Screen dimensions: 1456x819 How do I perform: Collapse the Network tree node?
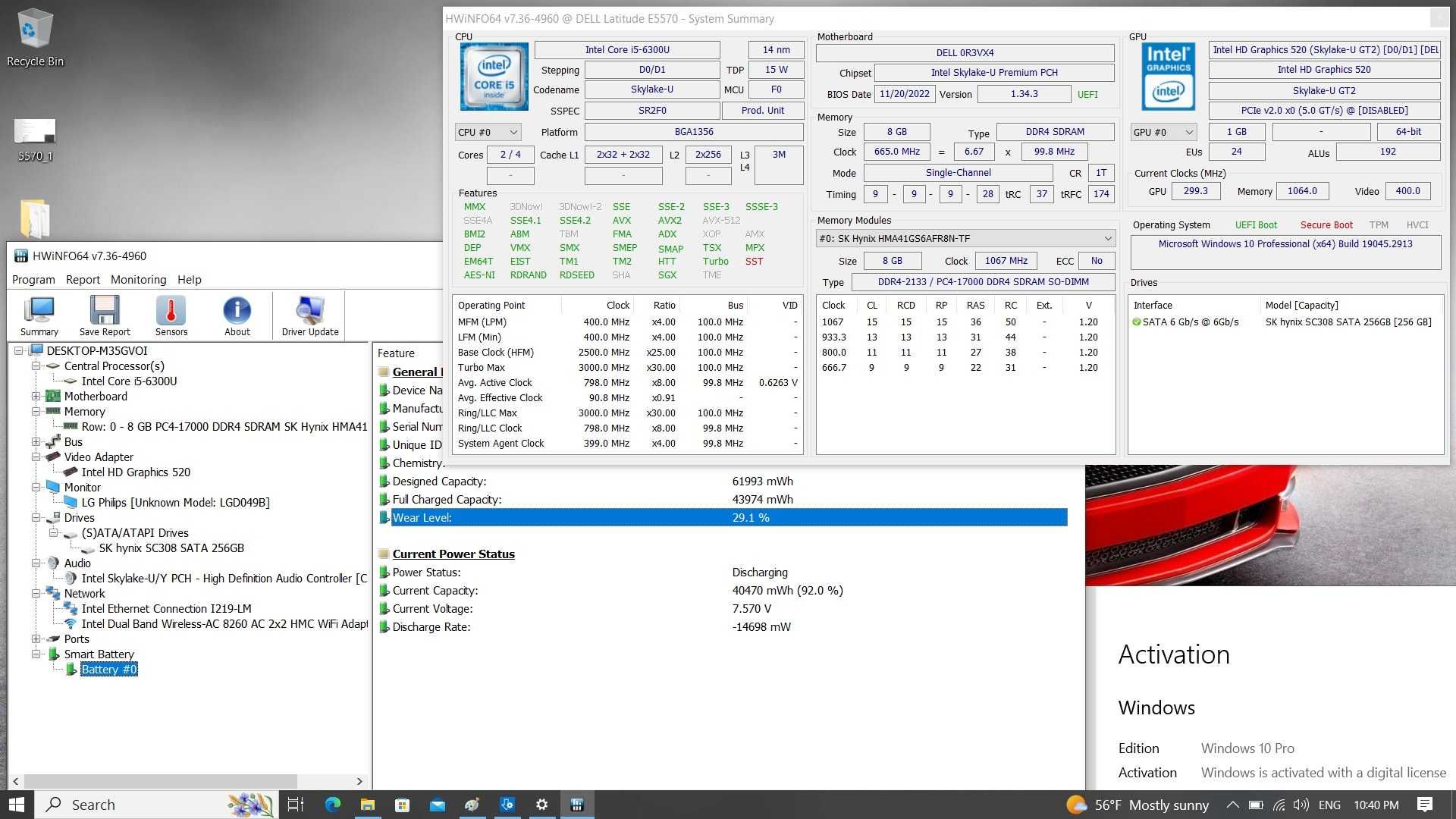(36, 593)
